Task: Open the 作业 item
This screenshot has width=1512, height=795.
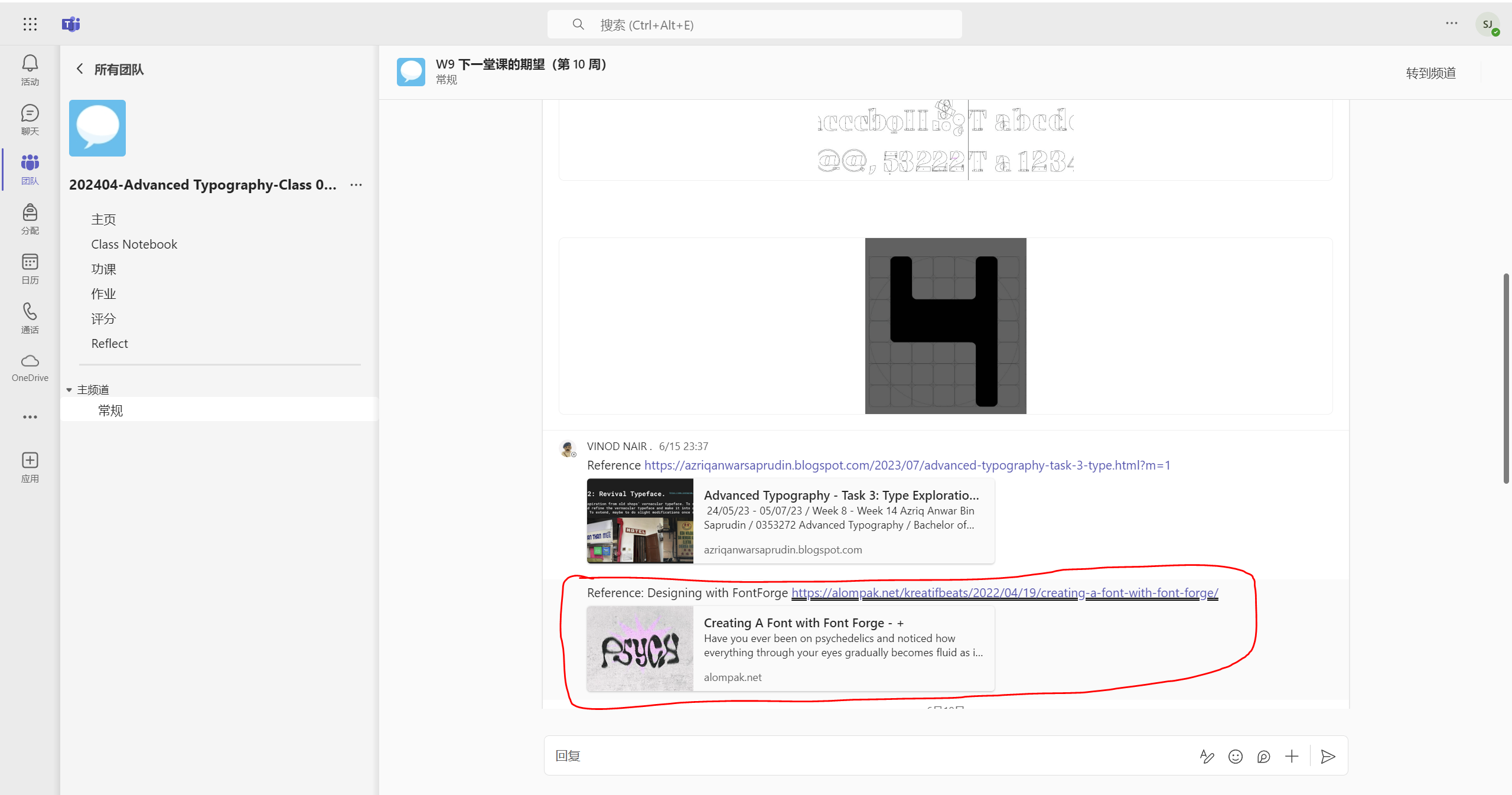Action: 103,294
